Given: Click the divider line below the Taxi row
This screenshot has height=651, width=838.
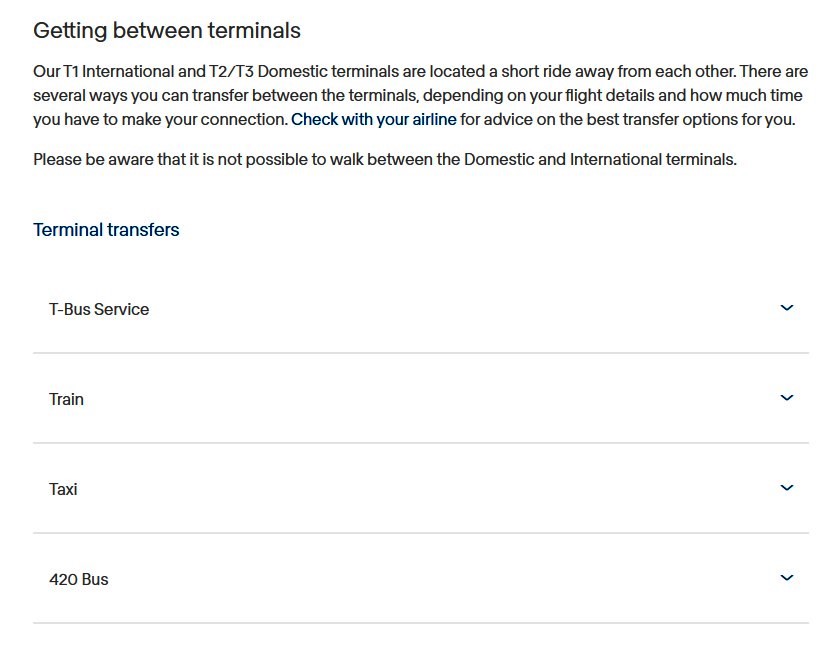Looking at the screenshot, I should pos(421,532).
